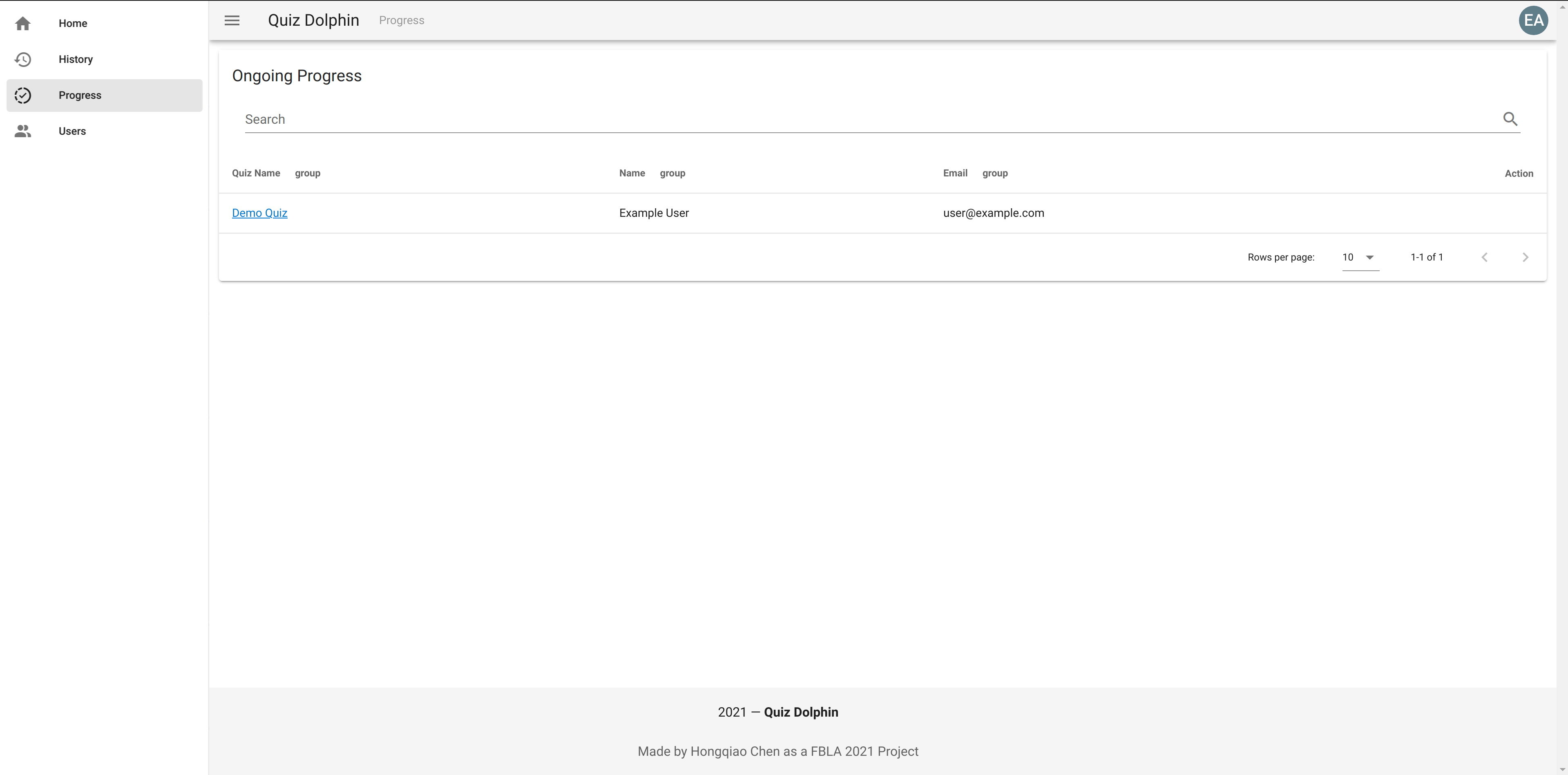The height and width of the screenshot is (775, 1568).
Task: Click the Quiz Dolphin logo text
Action: 314,20
